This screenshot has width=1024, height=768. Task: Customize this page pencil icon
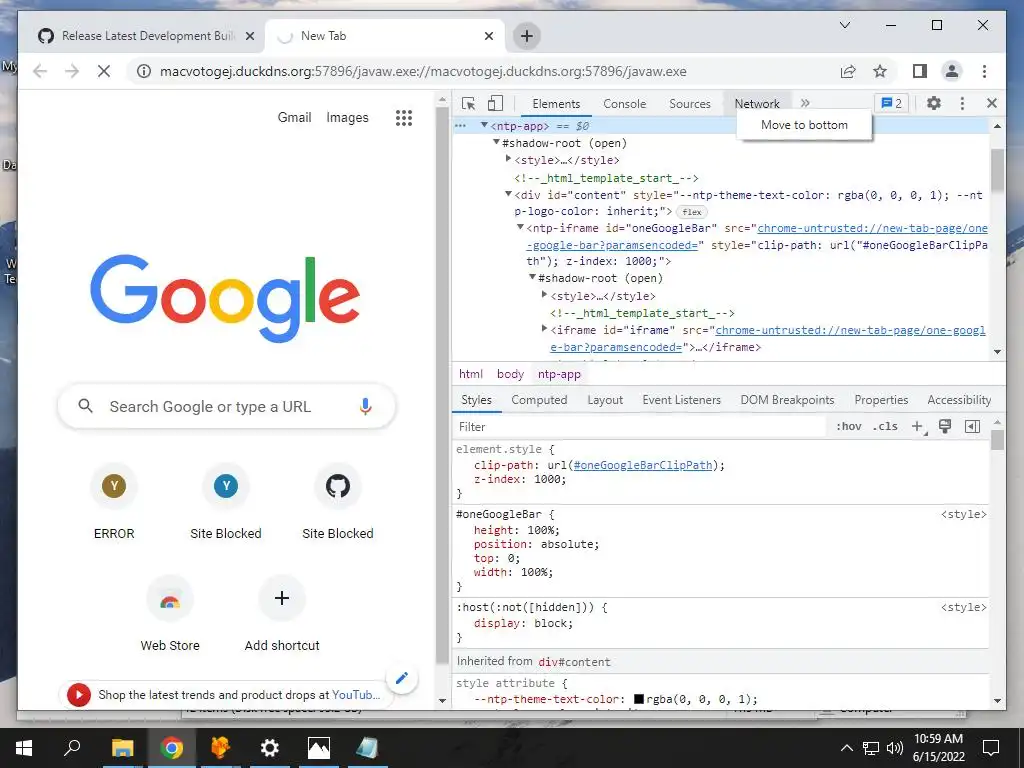402,678
